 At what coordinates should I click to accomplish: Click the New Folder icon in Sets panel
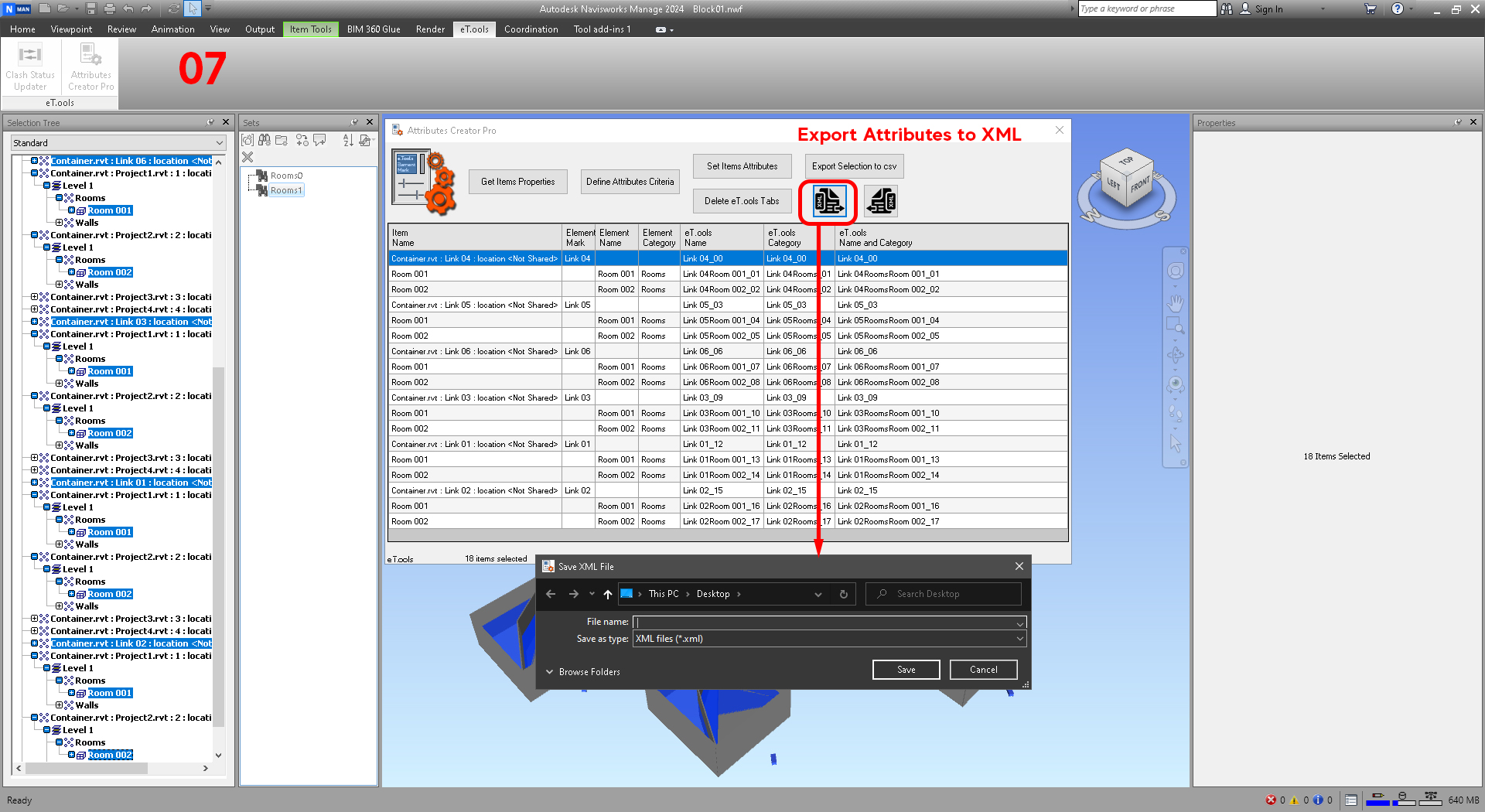tap(282, 140)
